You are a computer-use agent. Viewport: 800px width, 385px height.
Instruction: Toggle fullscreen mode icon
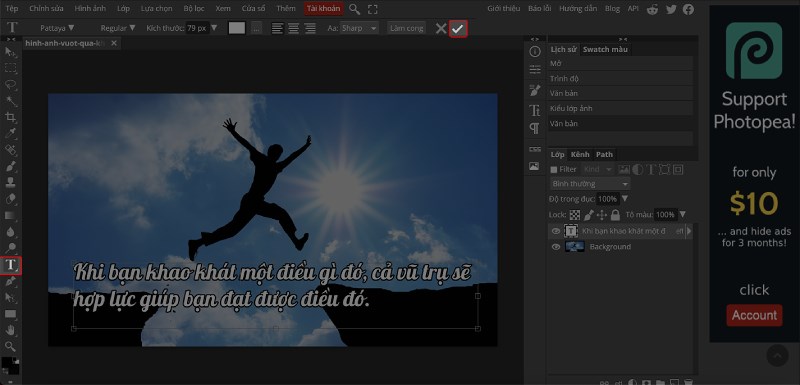[372, 9]
